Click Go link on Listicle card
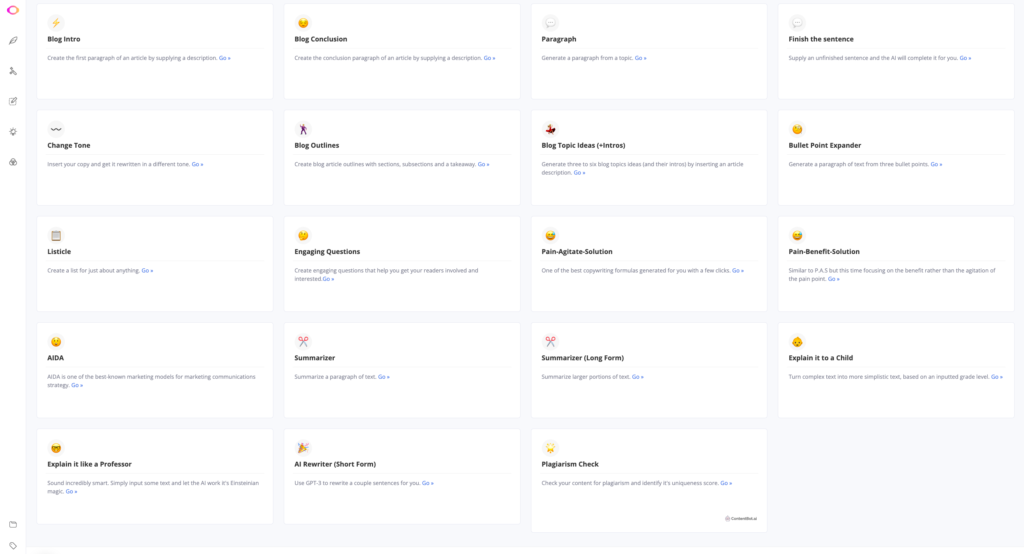This screenshot has width=1024, height=554. coord(148,270)
